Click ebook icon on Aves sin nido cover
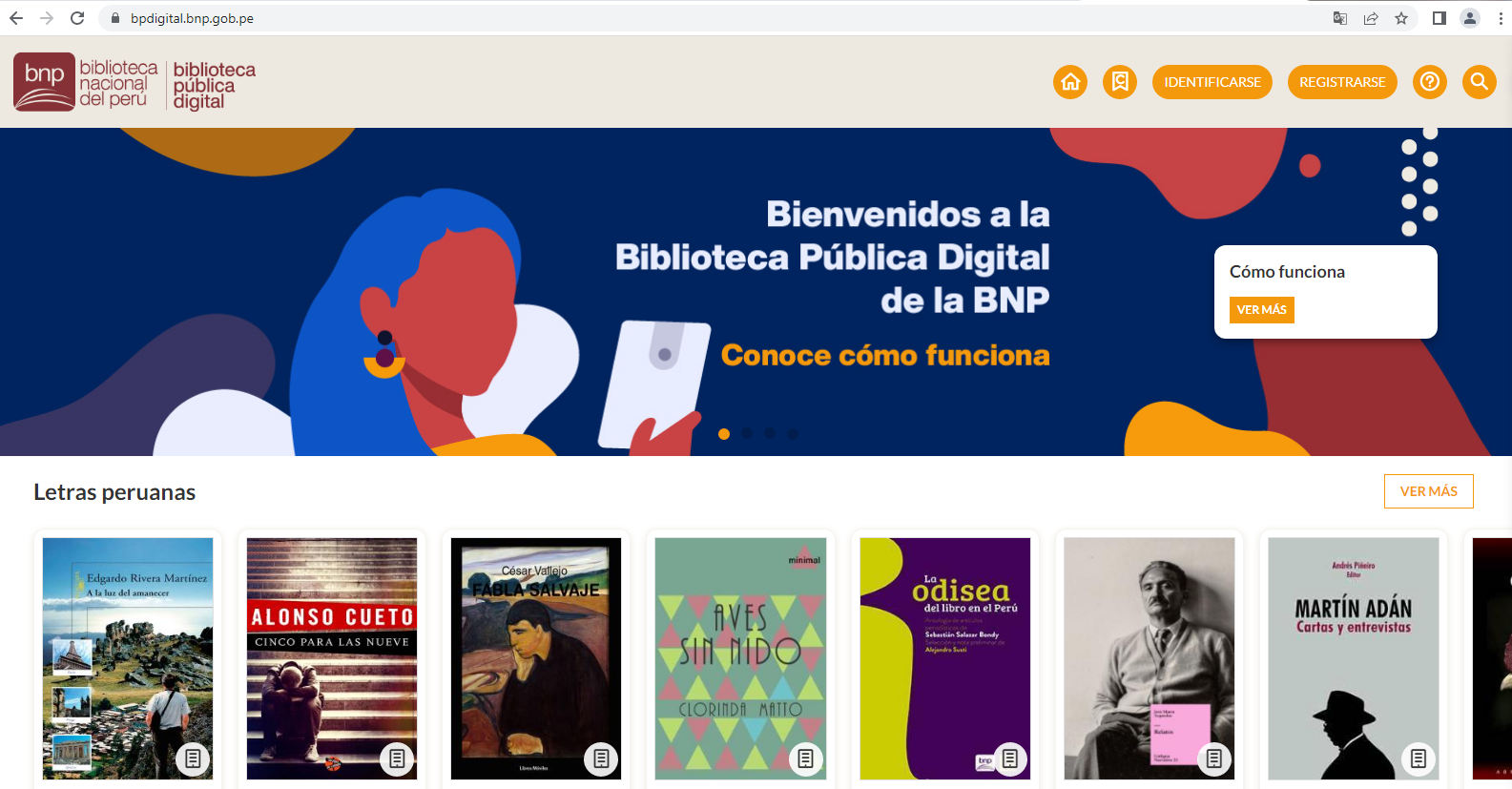This screenshot has width=1512, height=789. [806, 758]
